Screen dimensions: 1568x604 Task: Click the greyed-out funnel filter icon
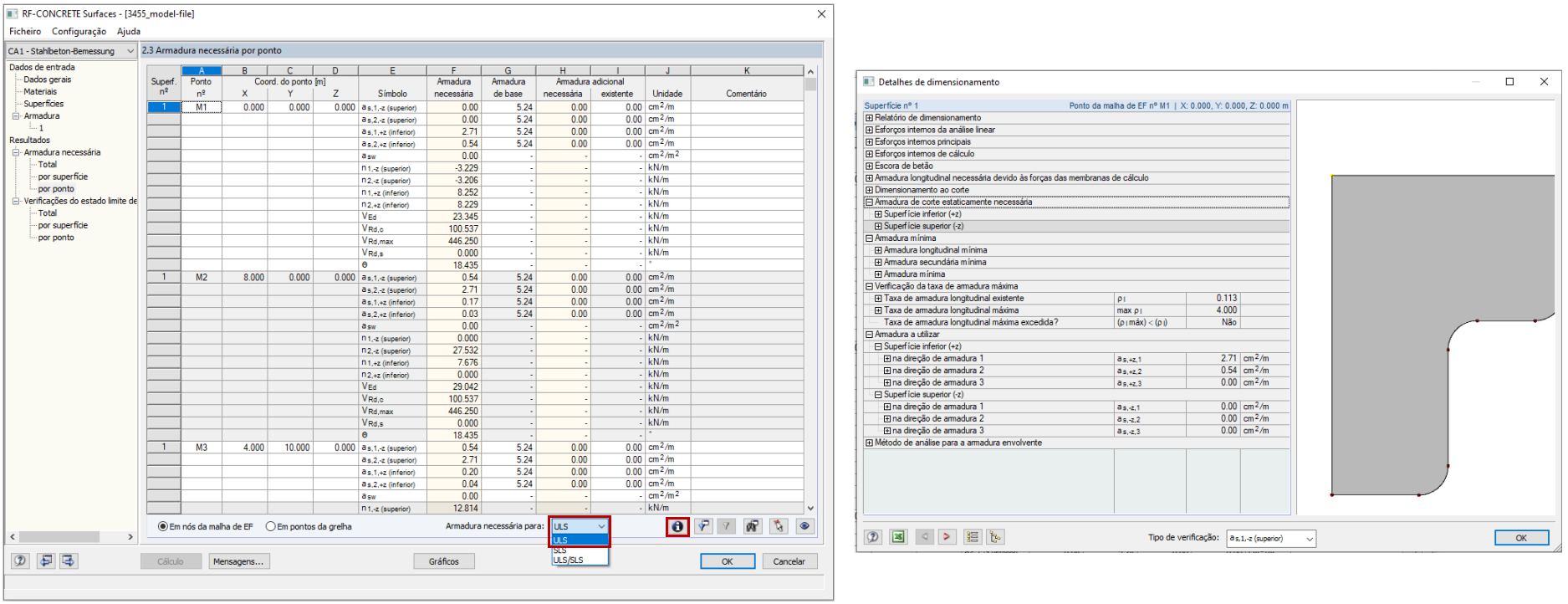727,526
